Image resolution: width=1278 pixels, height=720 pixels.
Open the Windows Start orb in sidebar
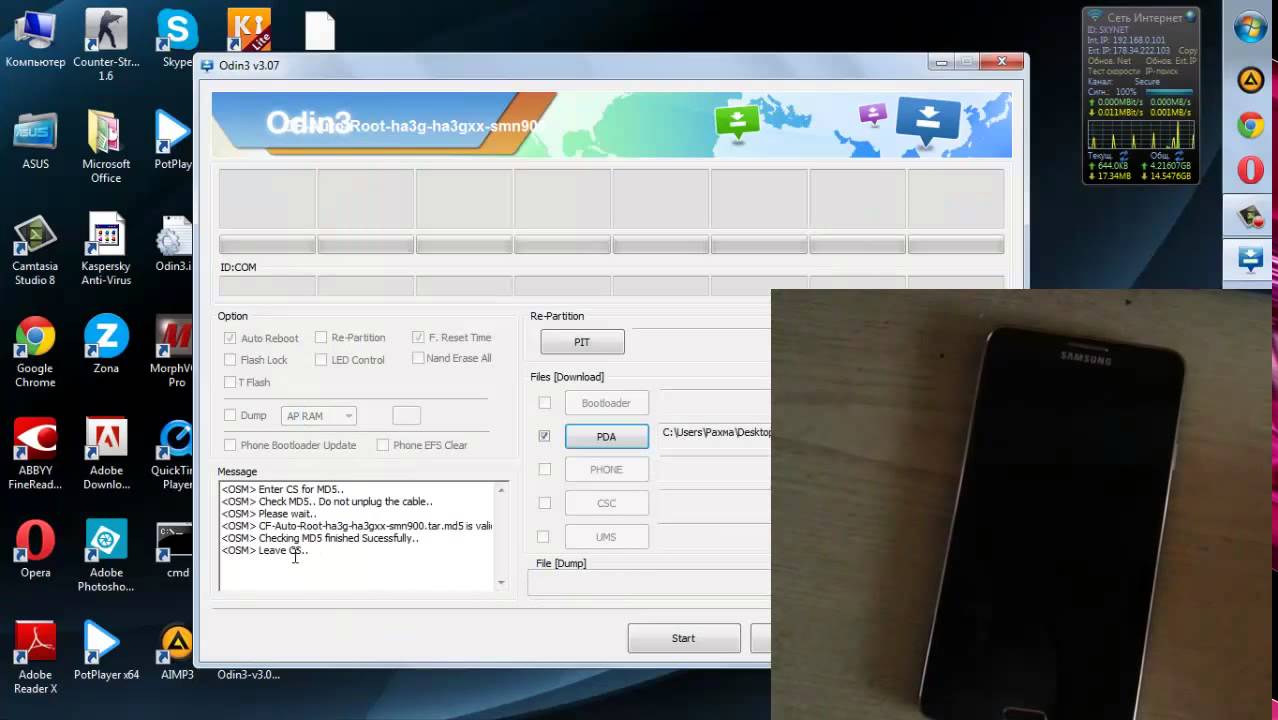click(1250, 27)
